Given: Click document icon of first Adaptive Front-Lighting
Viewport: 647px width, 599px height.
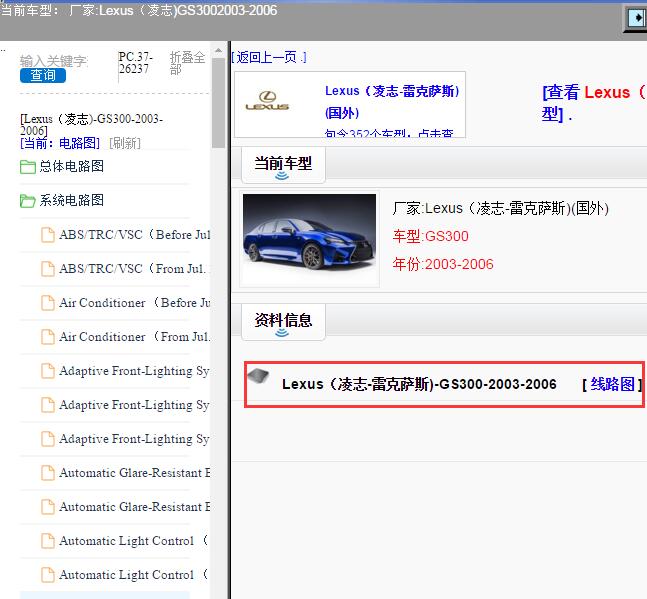Looking at the screenshot, I should 48,371.
